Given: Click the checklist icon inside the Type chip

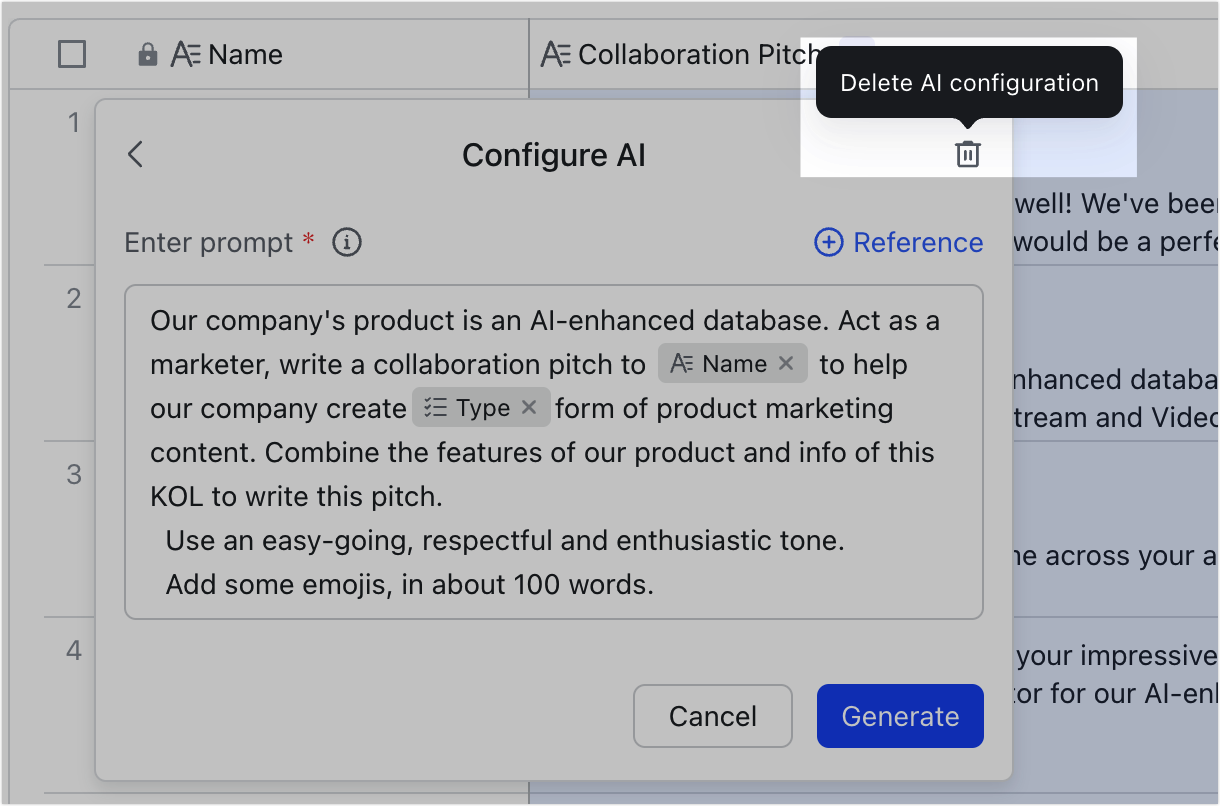Looking at the screenshot, I should pos(438,407).
